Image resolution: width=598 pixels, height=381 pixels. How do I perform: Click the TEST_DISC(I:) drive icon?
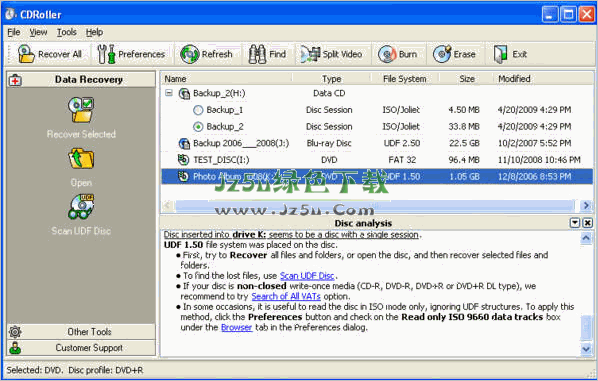[183, 159]
